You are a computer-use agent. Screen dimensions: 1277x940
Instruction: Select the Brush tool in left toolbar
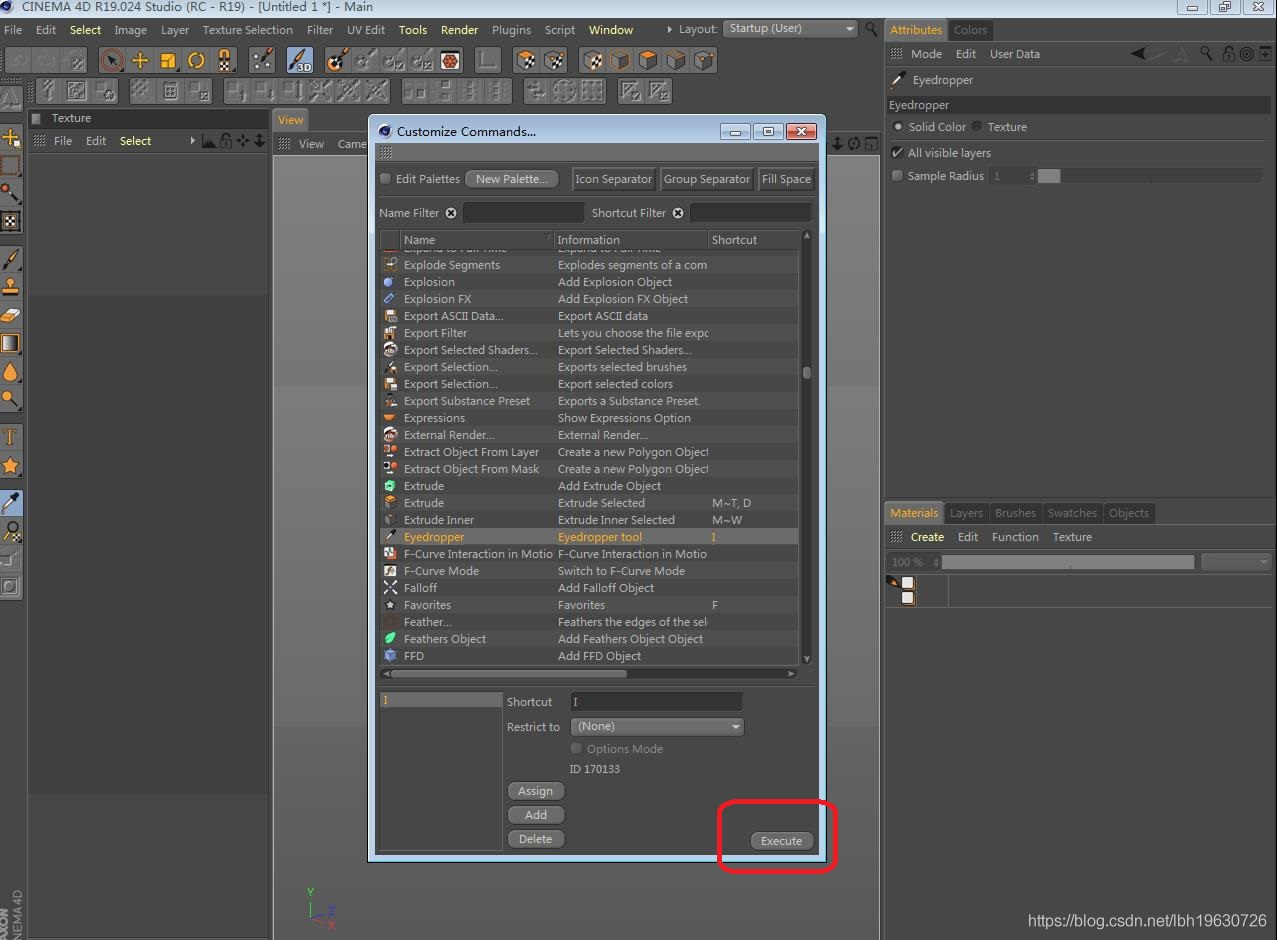point(11,259)
